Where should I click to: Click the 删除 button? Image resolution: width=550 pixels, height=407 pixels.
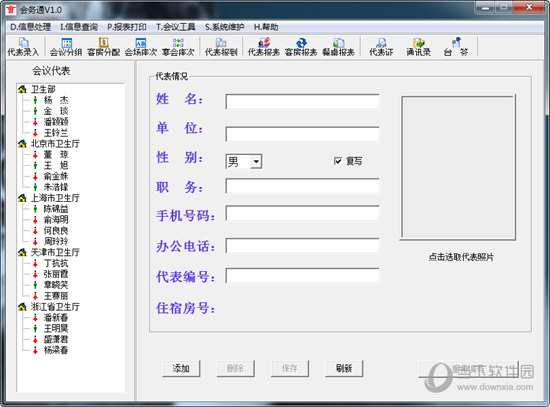coord(235,368)
